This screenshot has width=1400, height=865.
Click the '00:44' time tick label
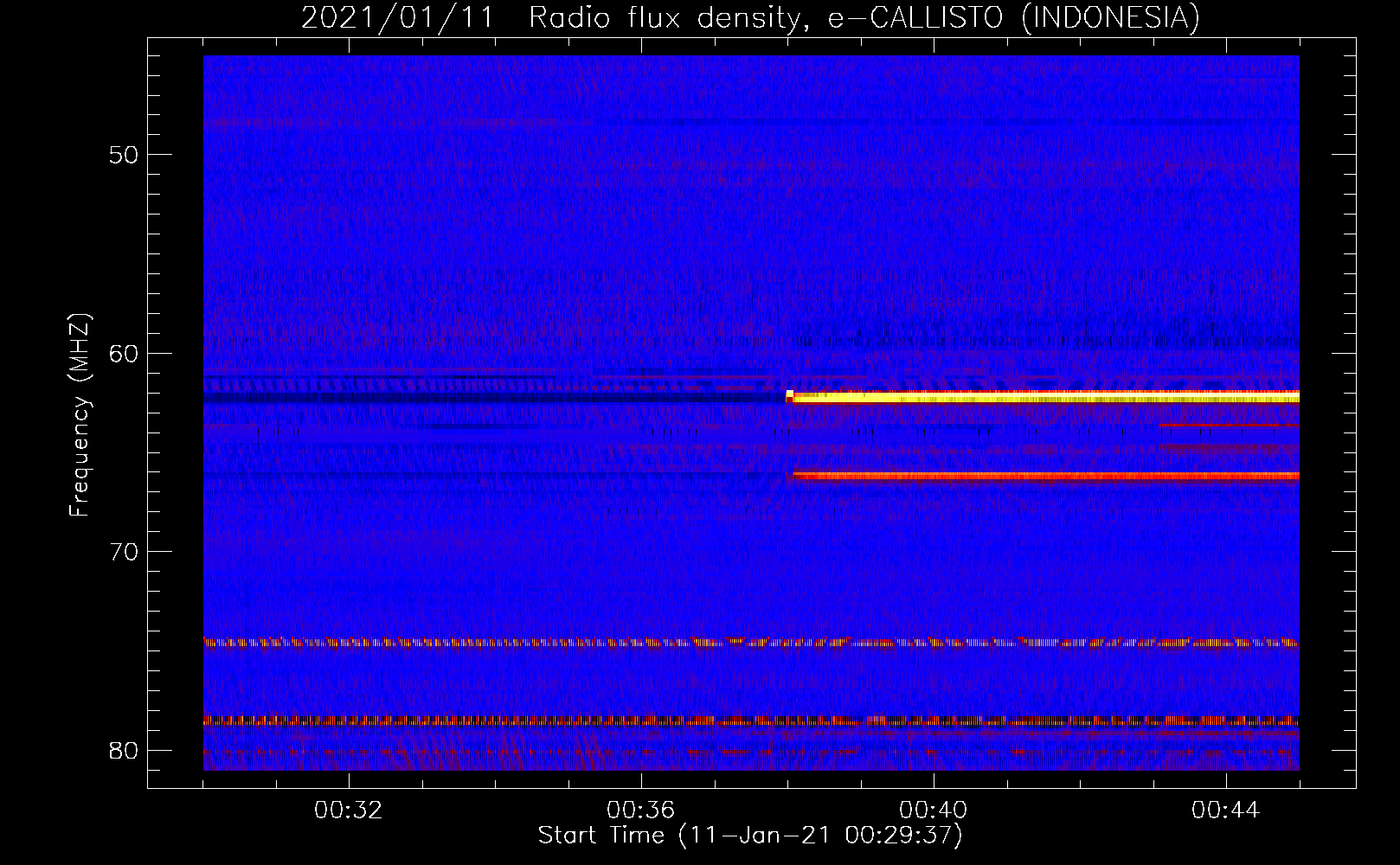[1226, 811]
